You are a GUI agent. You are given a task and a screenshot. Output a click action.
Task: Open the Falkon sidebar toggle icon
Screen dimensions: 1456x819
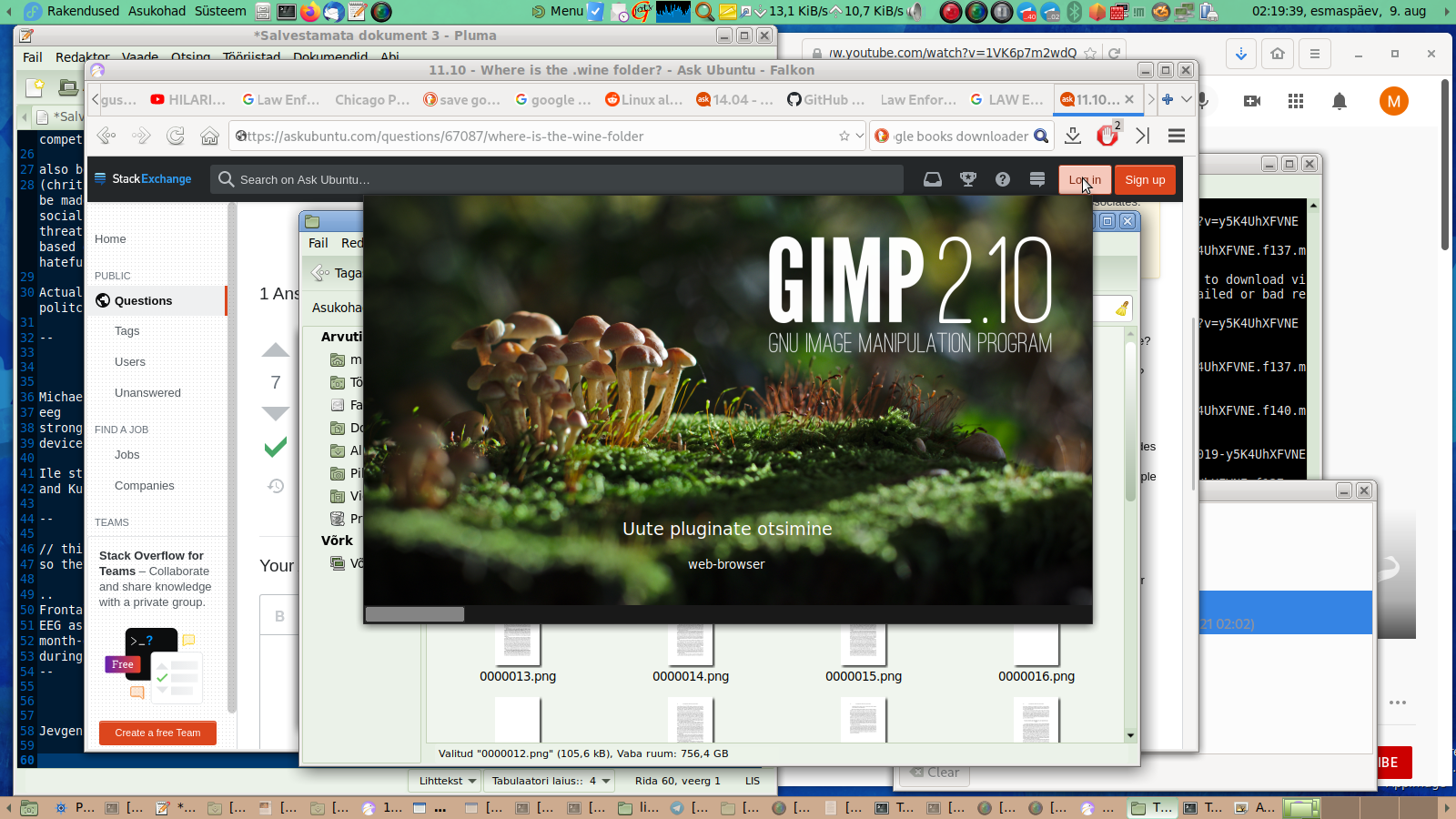(x=1143, y=136)
